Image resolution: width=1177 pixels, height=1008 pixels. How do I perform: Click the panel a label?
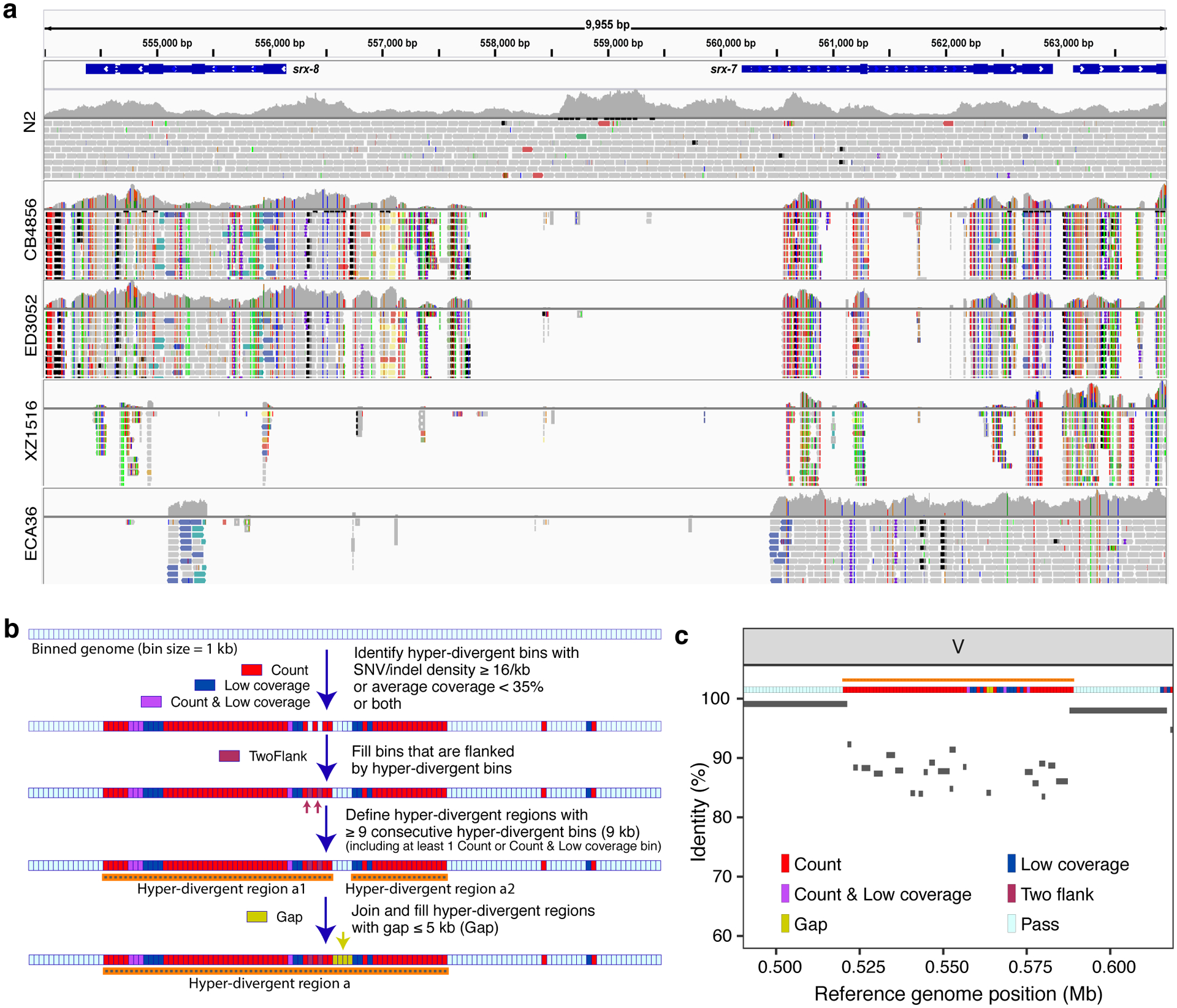(x=10, y=10)
